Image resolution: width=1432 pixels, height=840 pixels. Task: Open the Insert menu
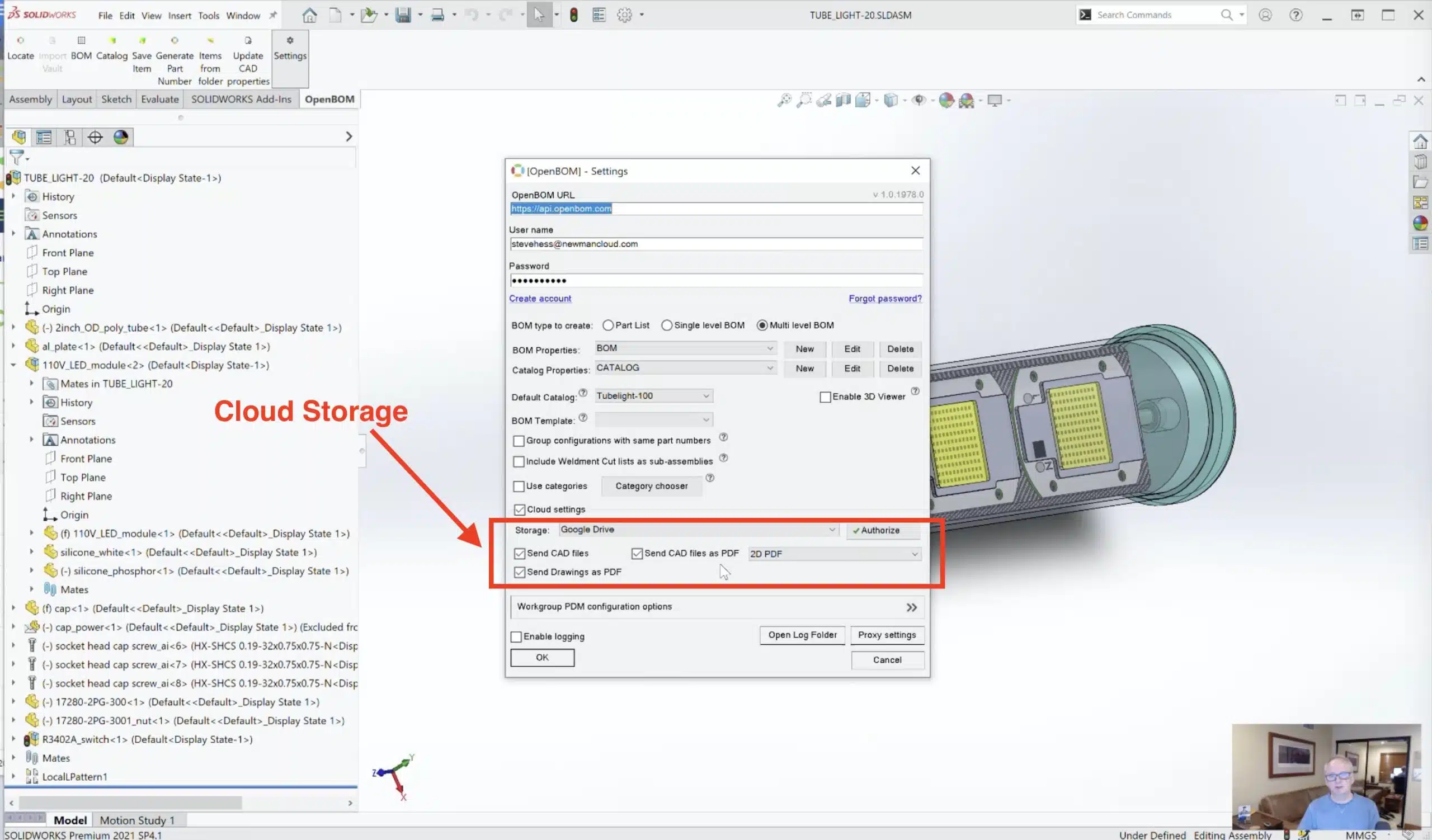180,15
